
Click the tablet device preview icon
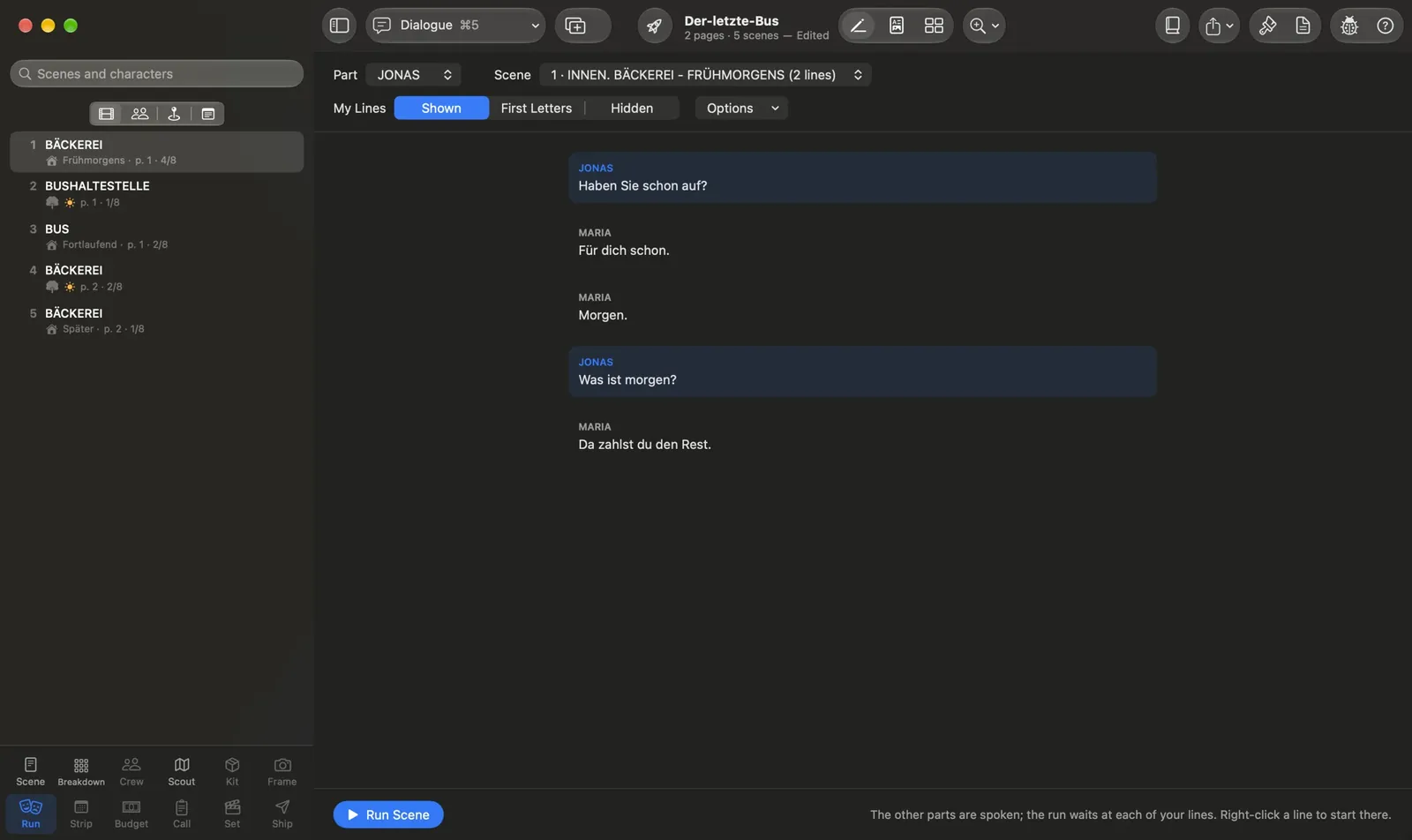[1172, 26]
